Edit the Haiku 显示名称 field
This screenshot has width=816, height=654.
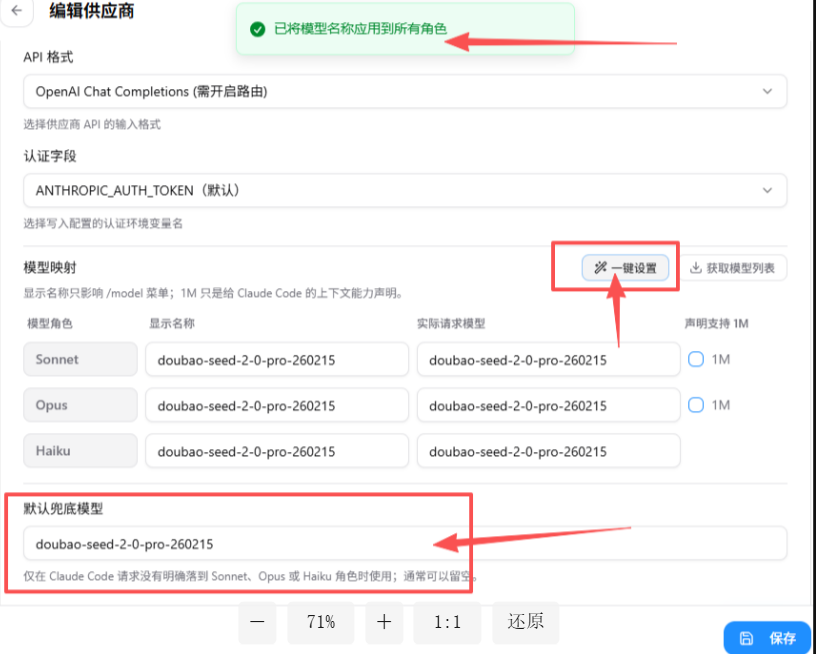[x=277, y=451]
